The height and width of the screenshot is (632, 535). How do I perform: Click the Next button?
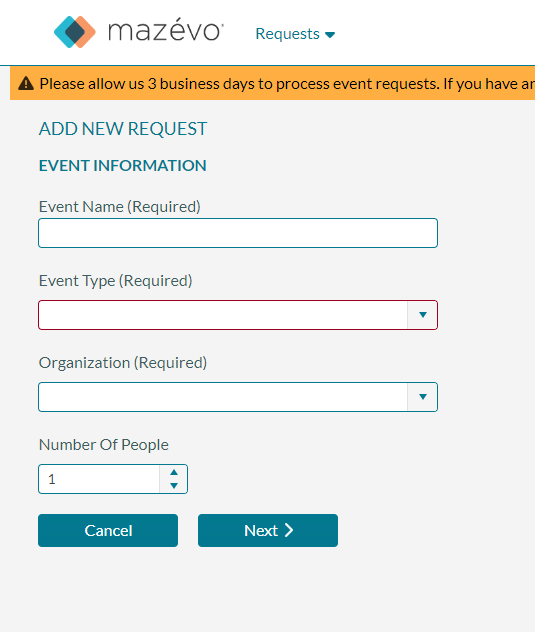pos(268,530)
